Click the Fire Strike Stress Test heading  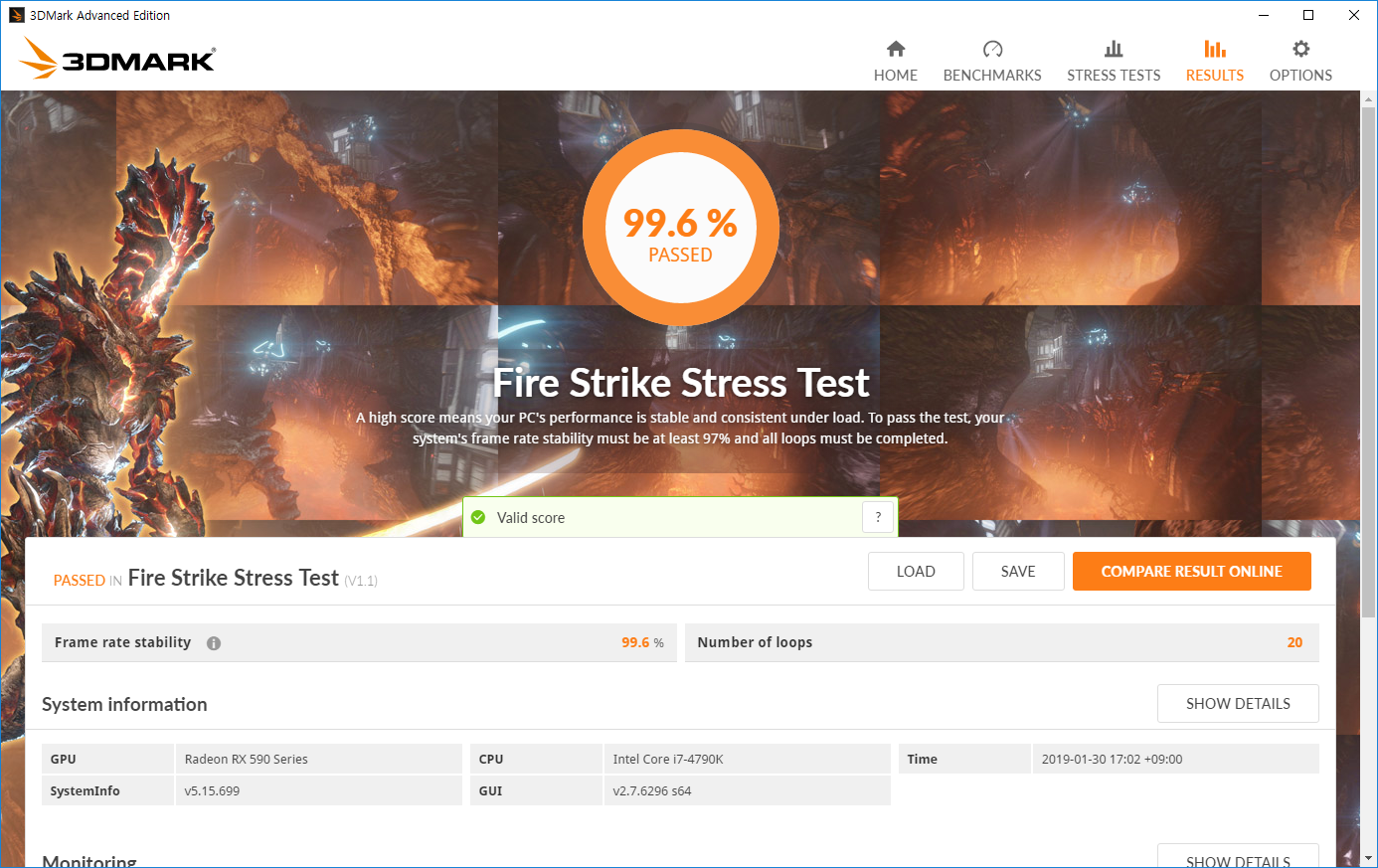click(681, 383)
